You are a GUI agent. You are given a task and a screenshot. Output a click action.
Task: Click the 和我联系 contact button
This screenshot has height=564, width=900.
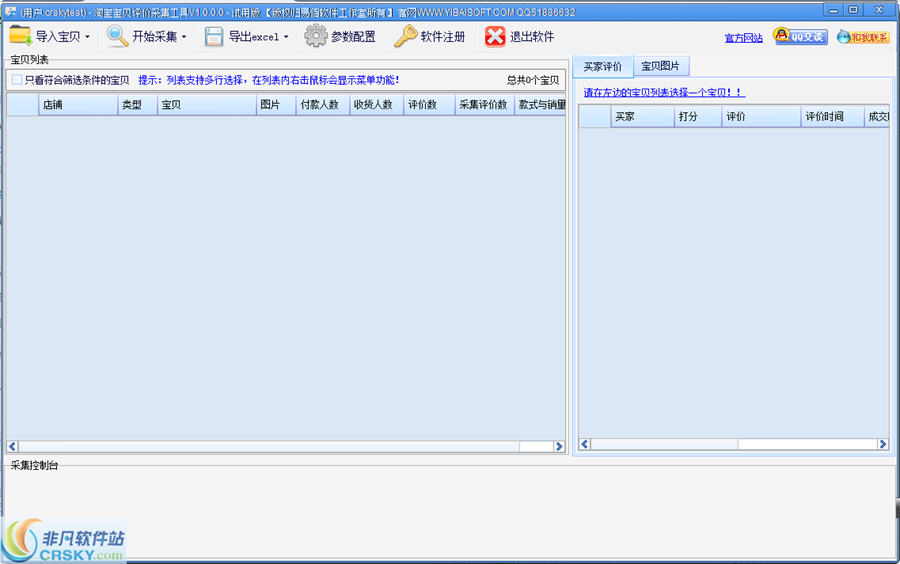[x=863, y=37]
